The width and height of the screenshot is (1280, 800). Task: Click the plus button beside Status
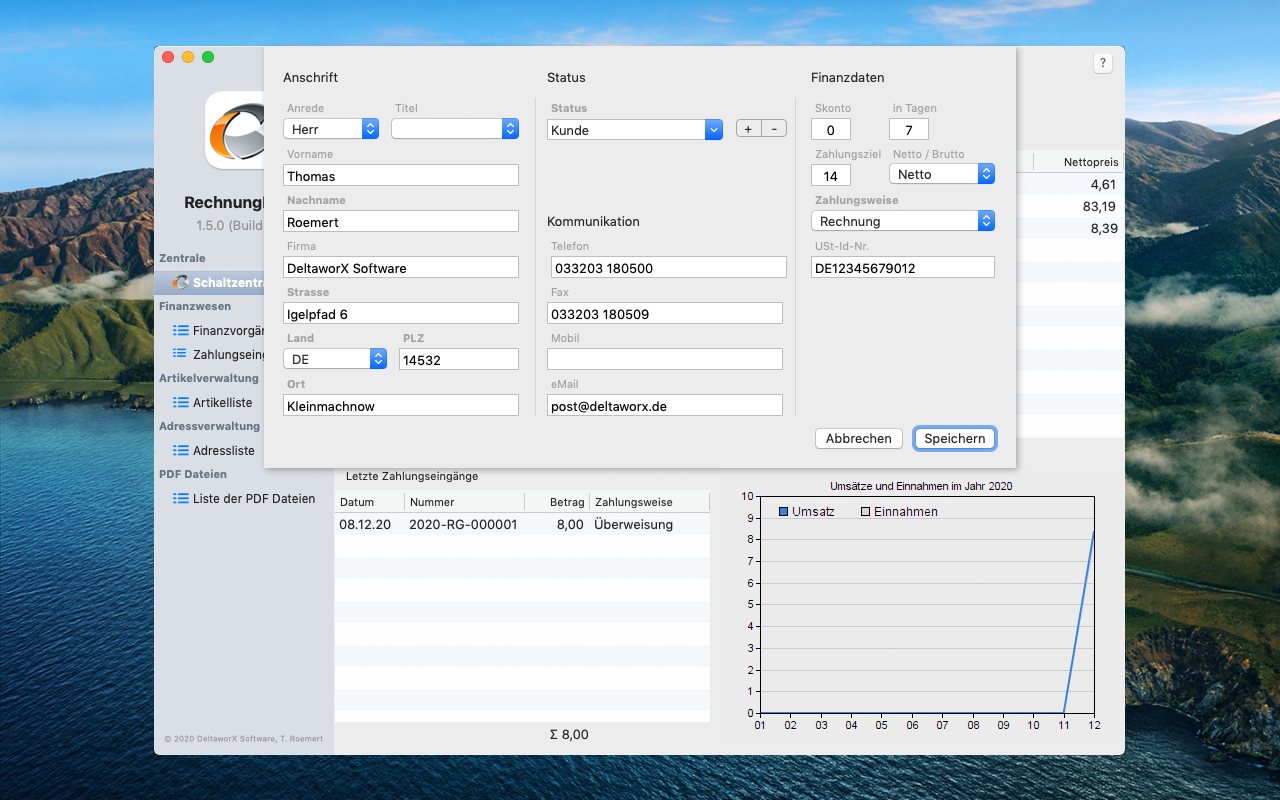pos(748,129)
